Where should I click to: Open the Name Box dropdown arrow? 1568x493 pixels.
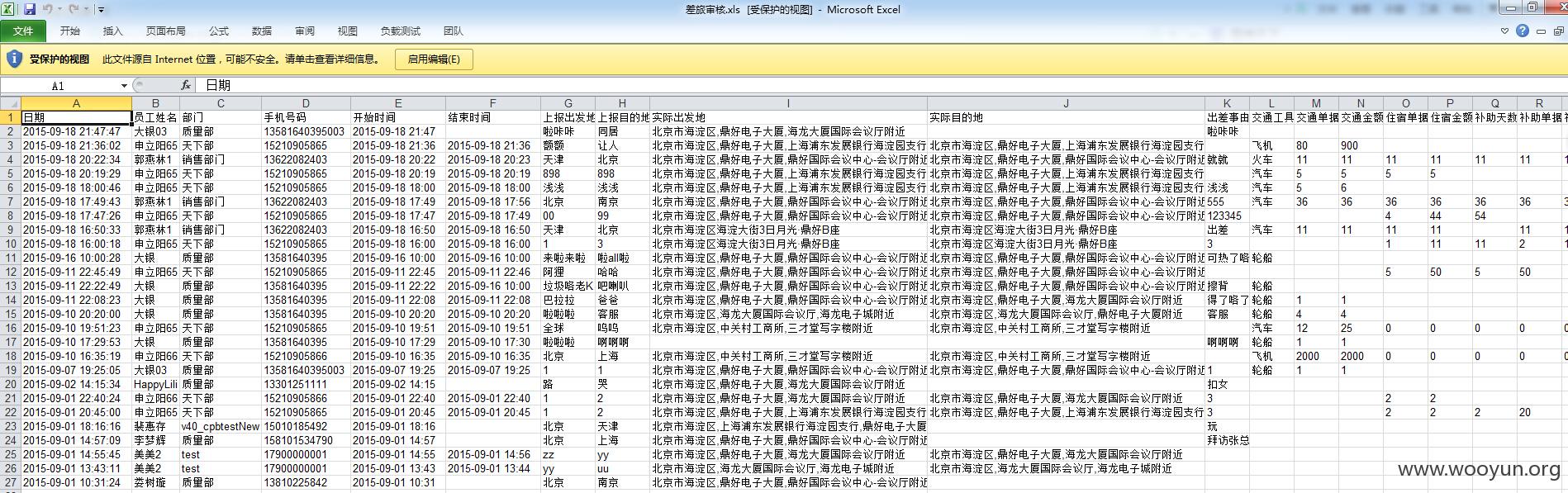(x=124, y=85)
